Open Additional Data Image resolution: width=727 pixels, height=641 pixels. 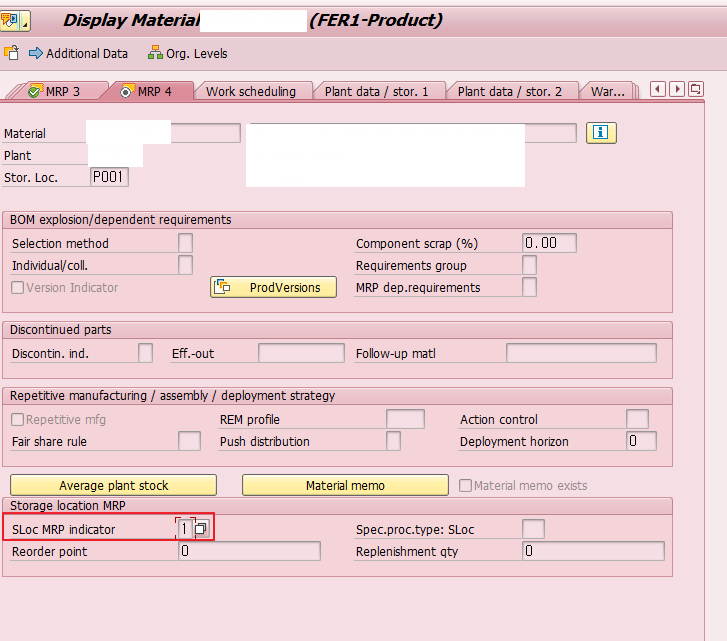78,54
